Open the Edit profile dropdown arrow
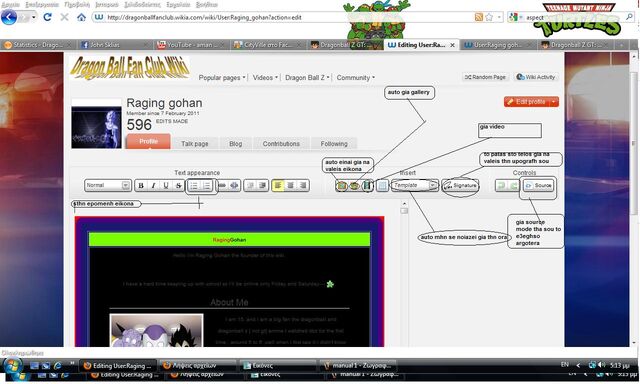The height and width of the screenshot is (384, 640). (x=554, y=102)
